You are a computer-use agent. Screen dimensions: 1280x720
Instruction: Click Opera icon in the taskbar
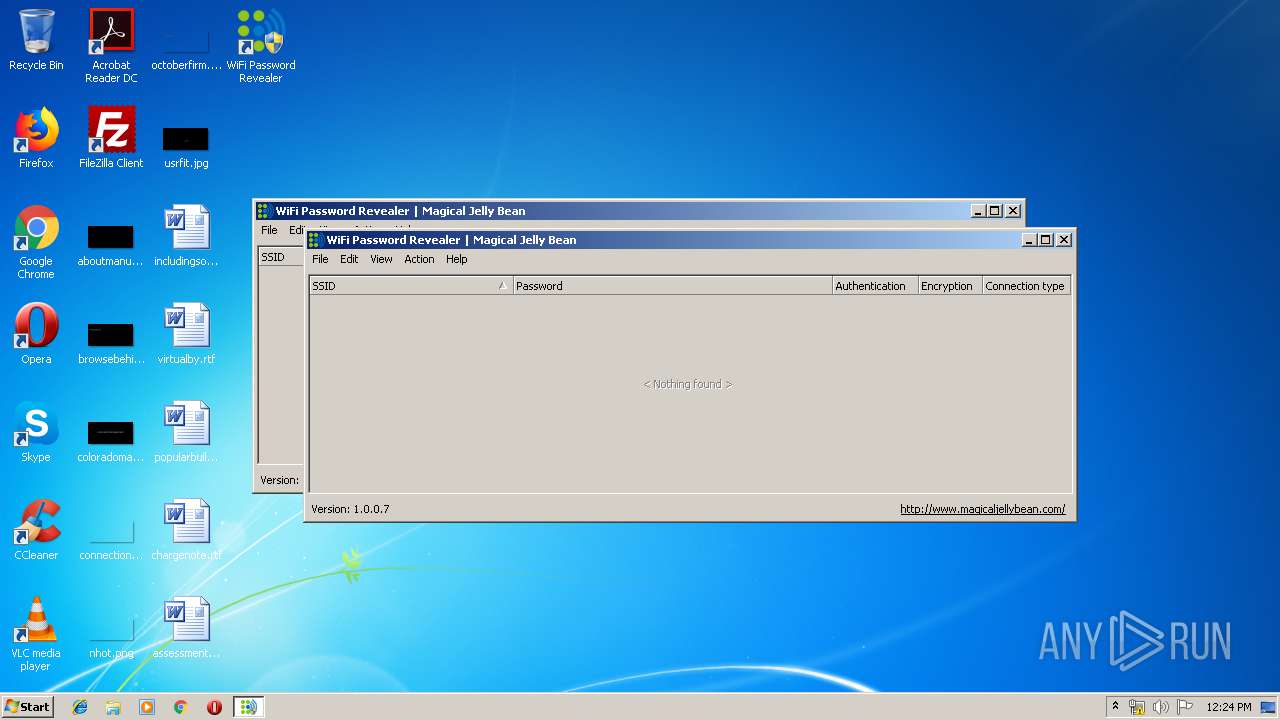click(214, 707)
